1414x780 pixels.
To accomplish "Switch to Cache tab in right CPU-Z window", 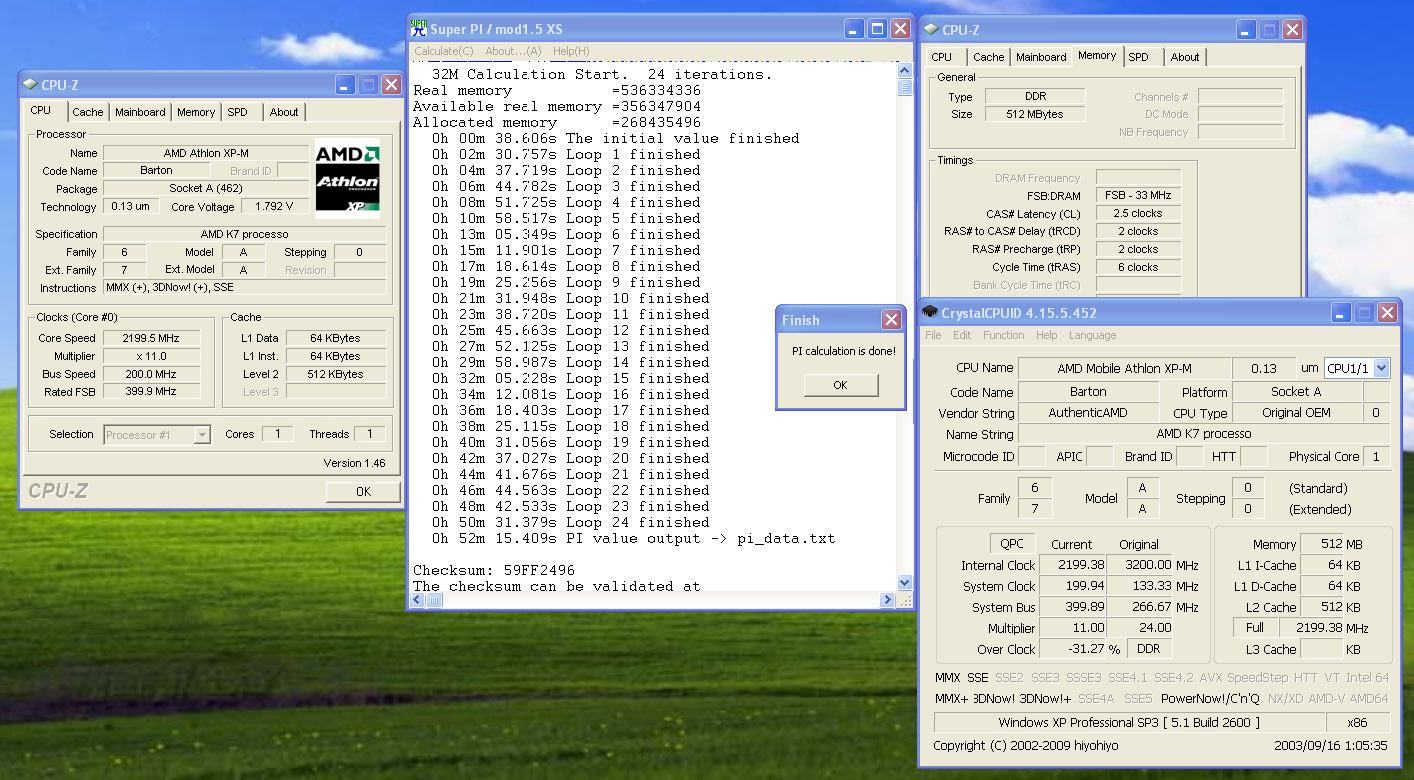I will tap(988, 57).
